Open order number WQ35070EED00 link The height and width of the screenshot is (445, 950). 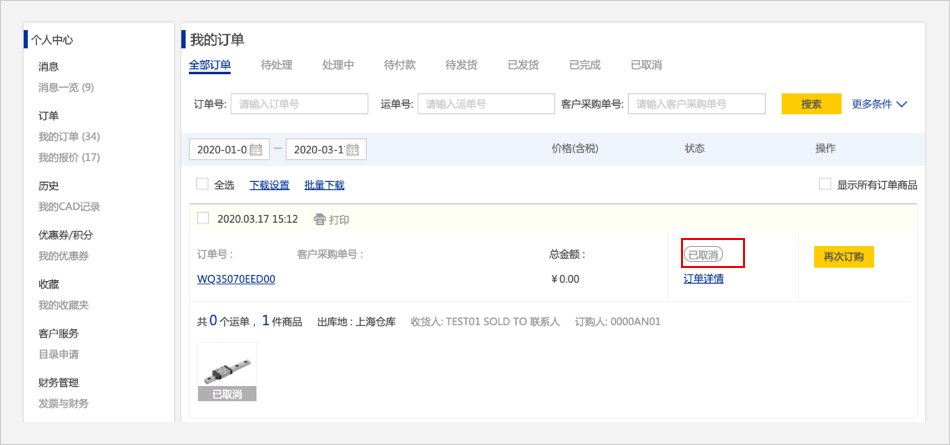236,279
